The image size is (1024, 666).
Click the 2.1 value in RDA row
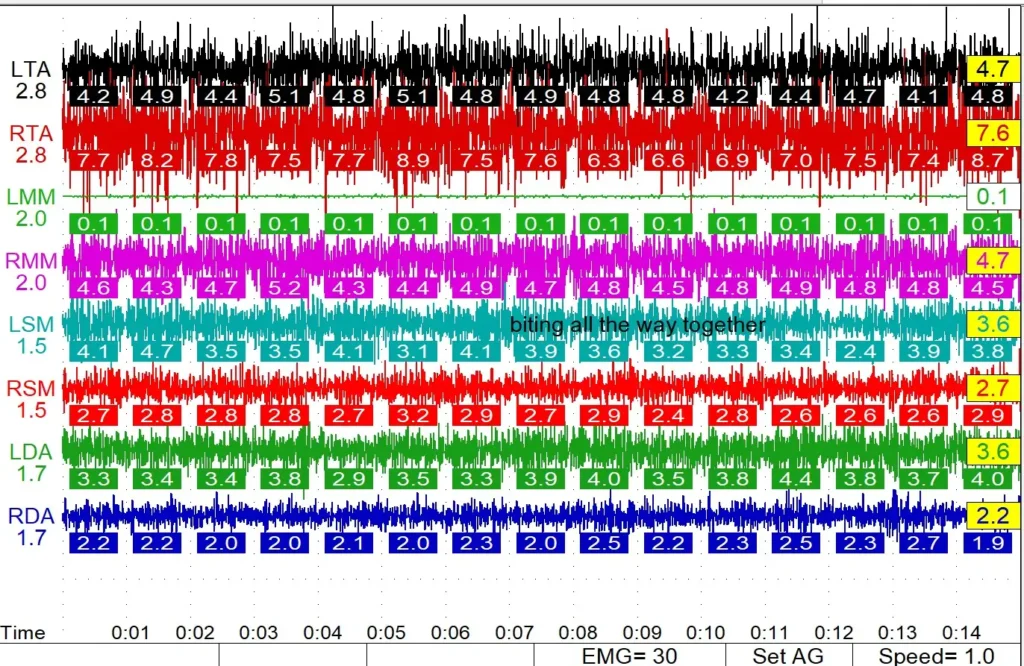click(349, 543)
